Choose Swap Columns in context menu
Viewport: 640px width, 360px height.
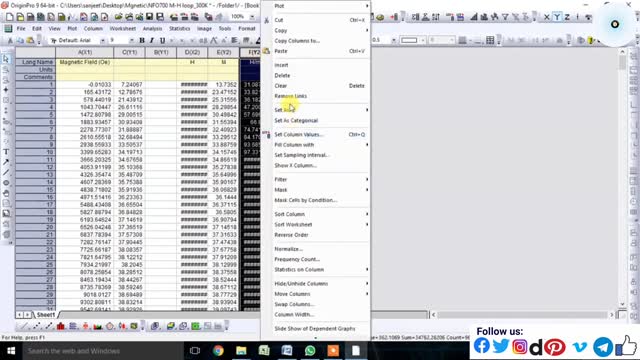[x=316, y=304]
